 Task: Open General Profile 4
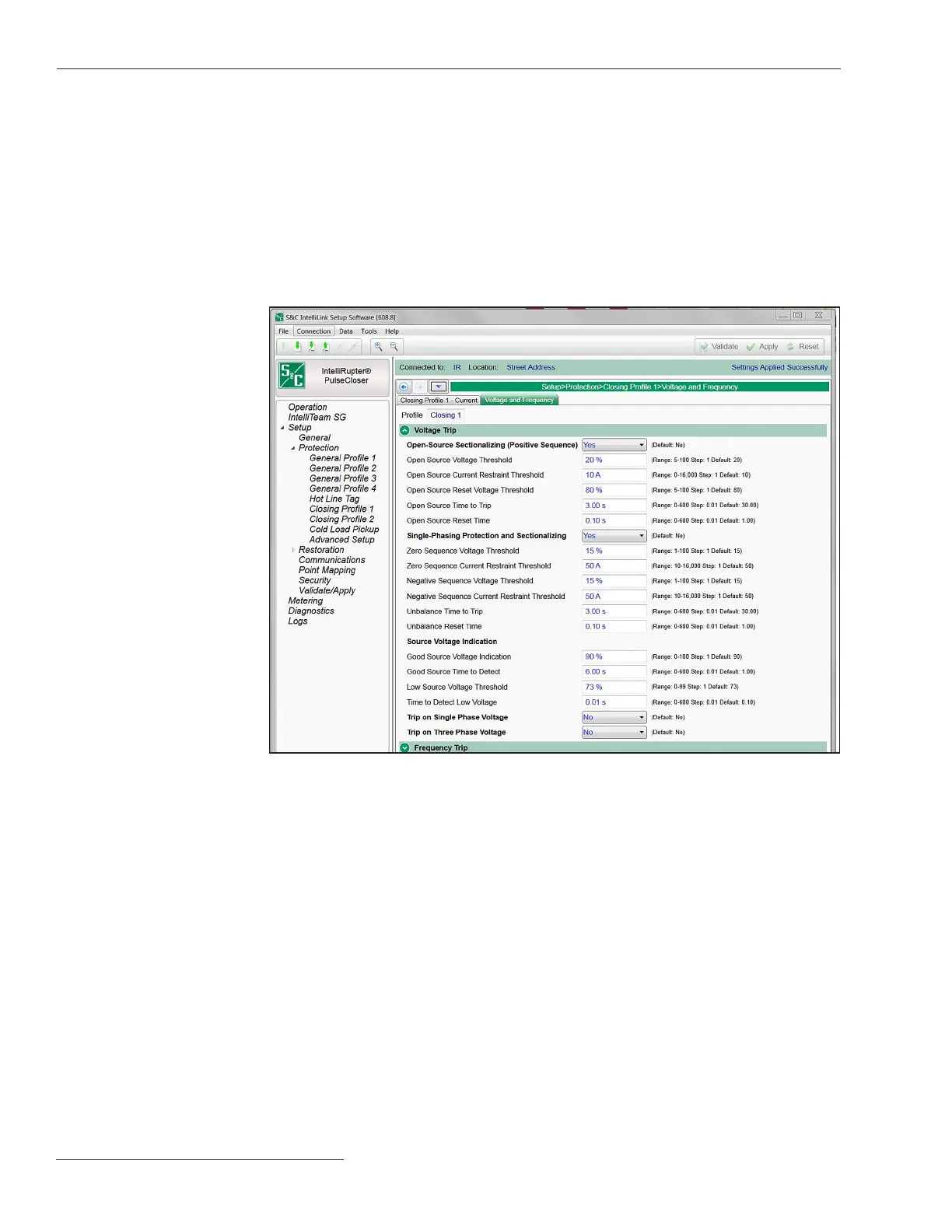pos(342,488)
